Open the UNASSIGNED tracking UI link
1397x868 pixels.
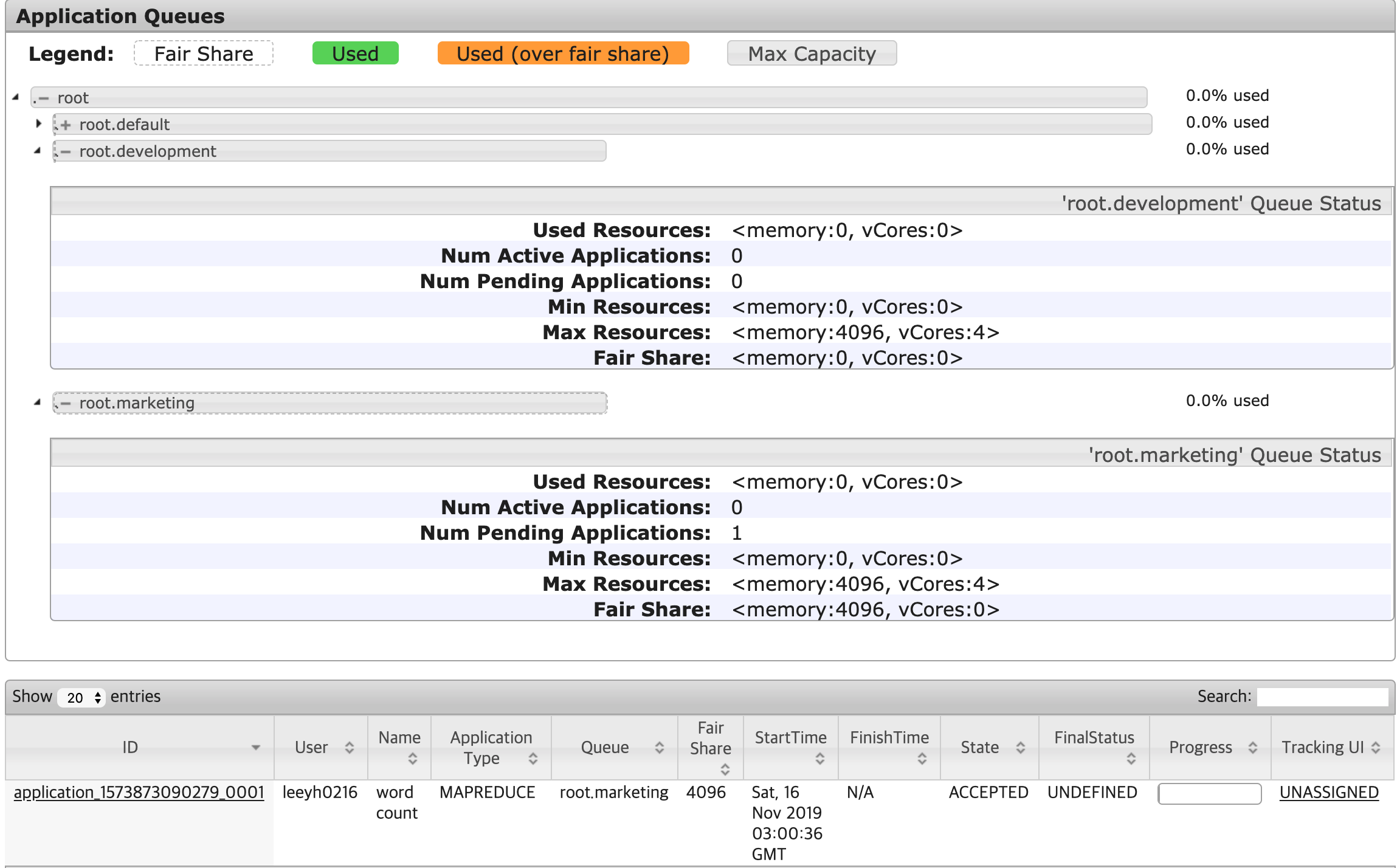[1328, 793]
